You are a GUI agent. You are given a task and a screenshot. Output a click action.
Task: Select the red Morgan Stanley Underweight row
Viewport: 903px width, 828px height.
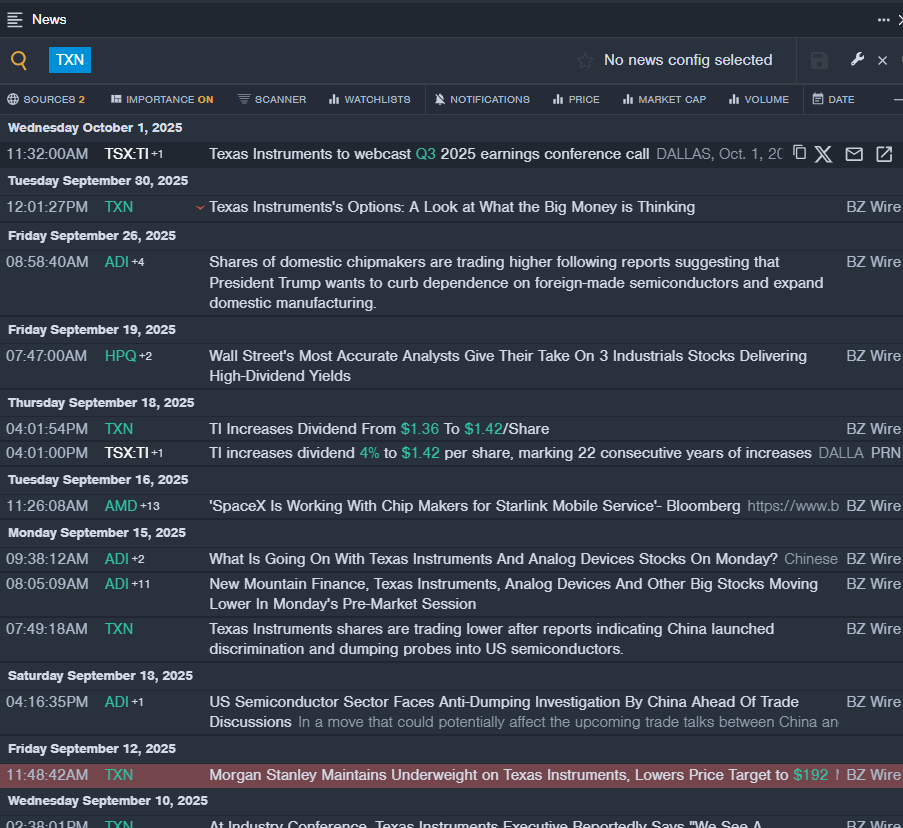coord(450,775)
